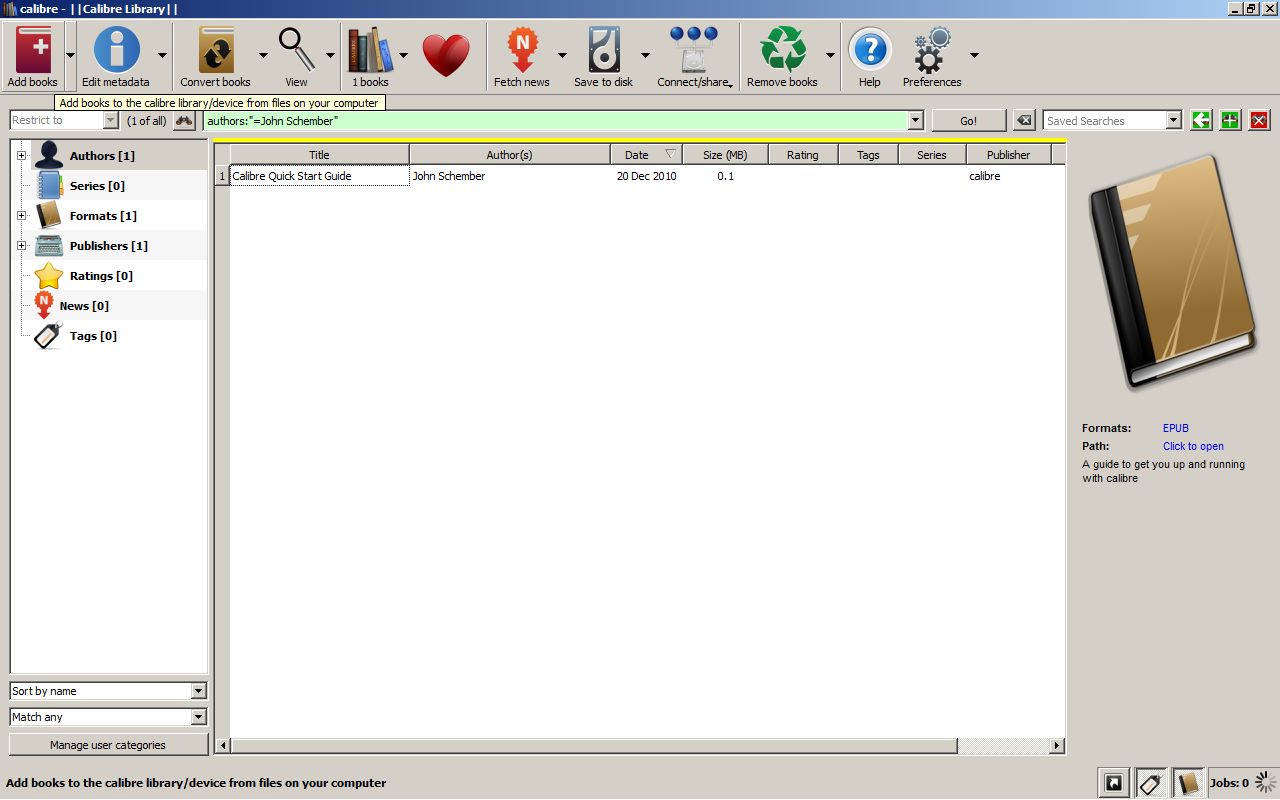Select the News [0] category
The image size is (1280, 800).
pos(84,306)
